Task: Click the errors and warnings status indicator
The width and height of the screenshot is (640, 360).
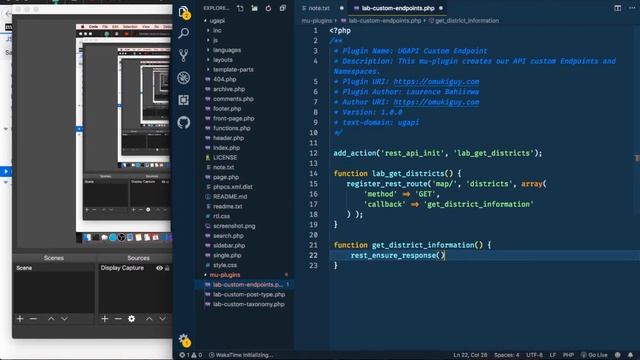Action: pyautogui.click(x=191, y=355)
